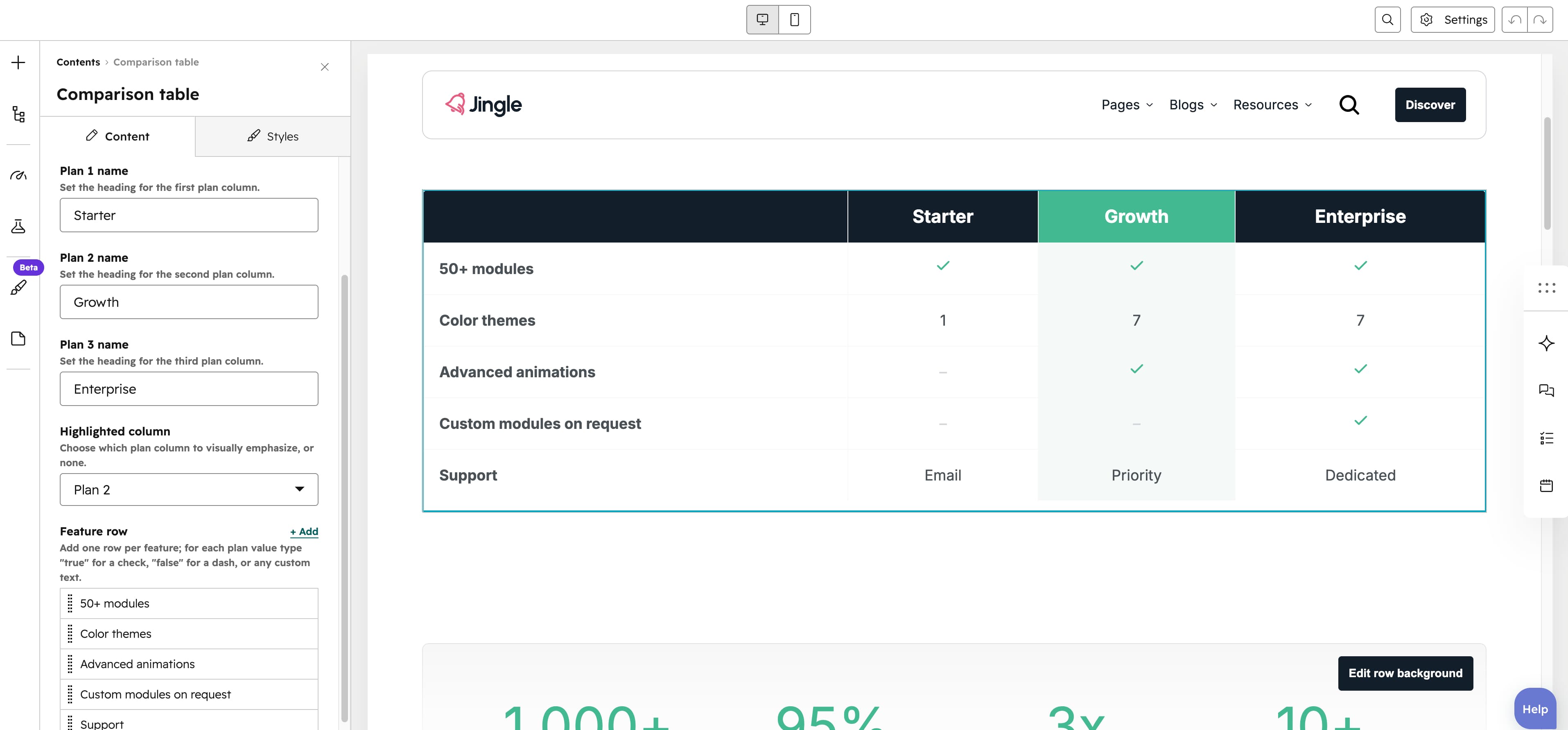Click "Custom modules on request" table row label
Viewport: 1568px width, 730px height.
click(540, 424)
